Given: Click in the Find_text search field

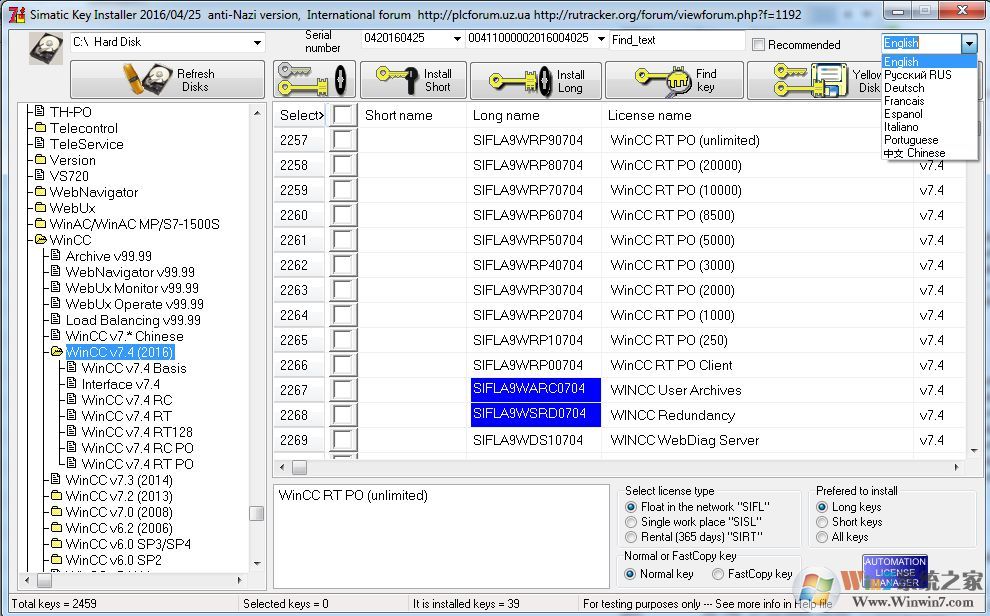Looking at the screenshot, I should [x=676, y=40].
